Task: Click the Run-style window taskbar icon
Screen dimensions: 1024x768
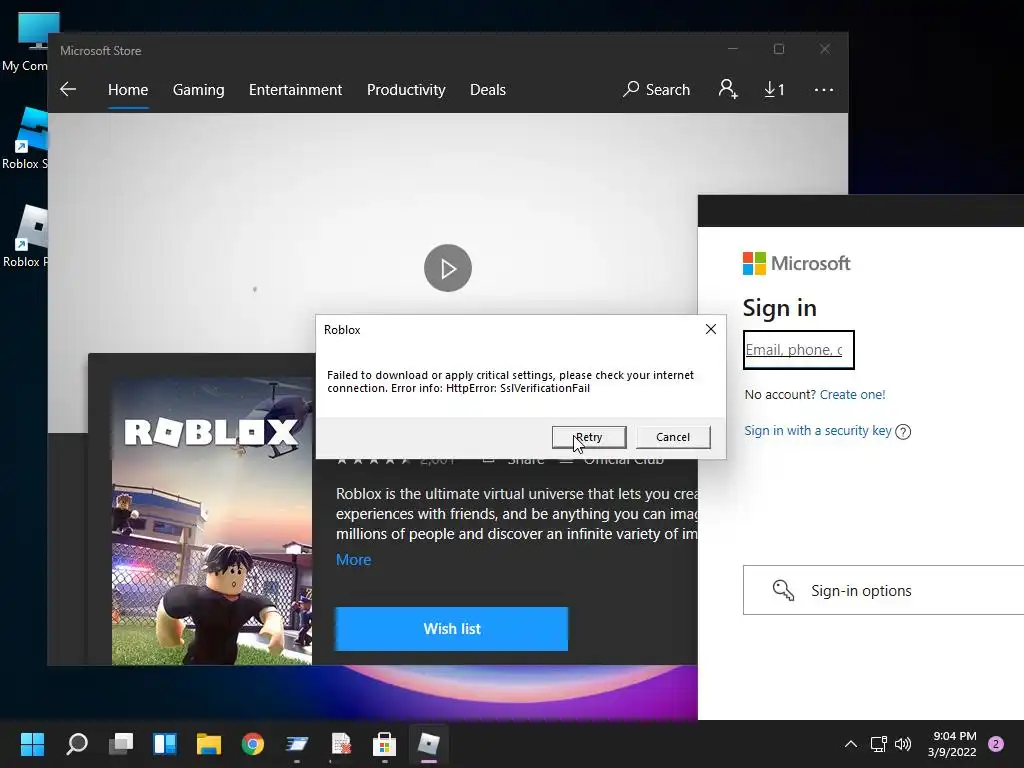Action: click(x=296, y=743)
